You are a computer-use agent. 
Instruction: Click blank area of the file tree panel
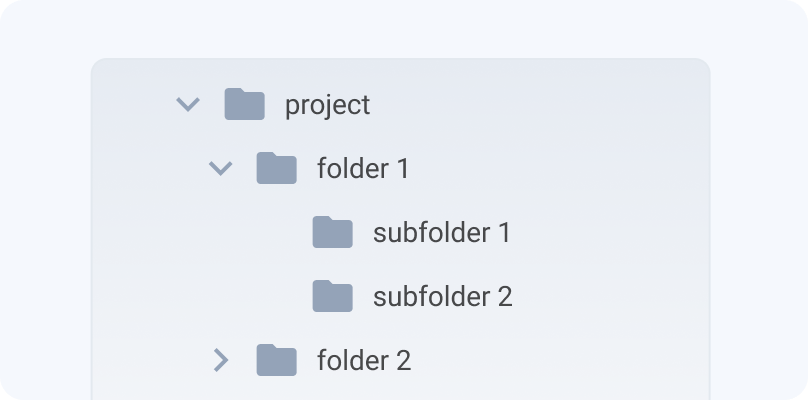593,134
